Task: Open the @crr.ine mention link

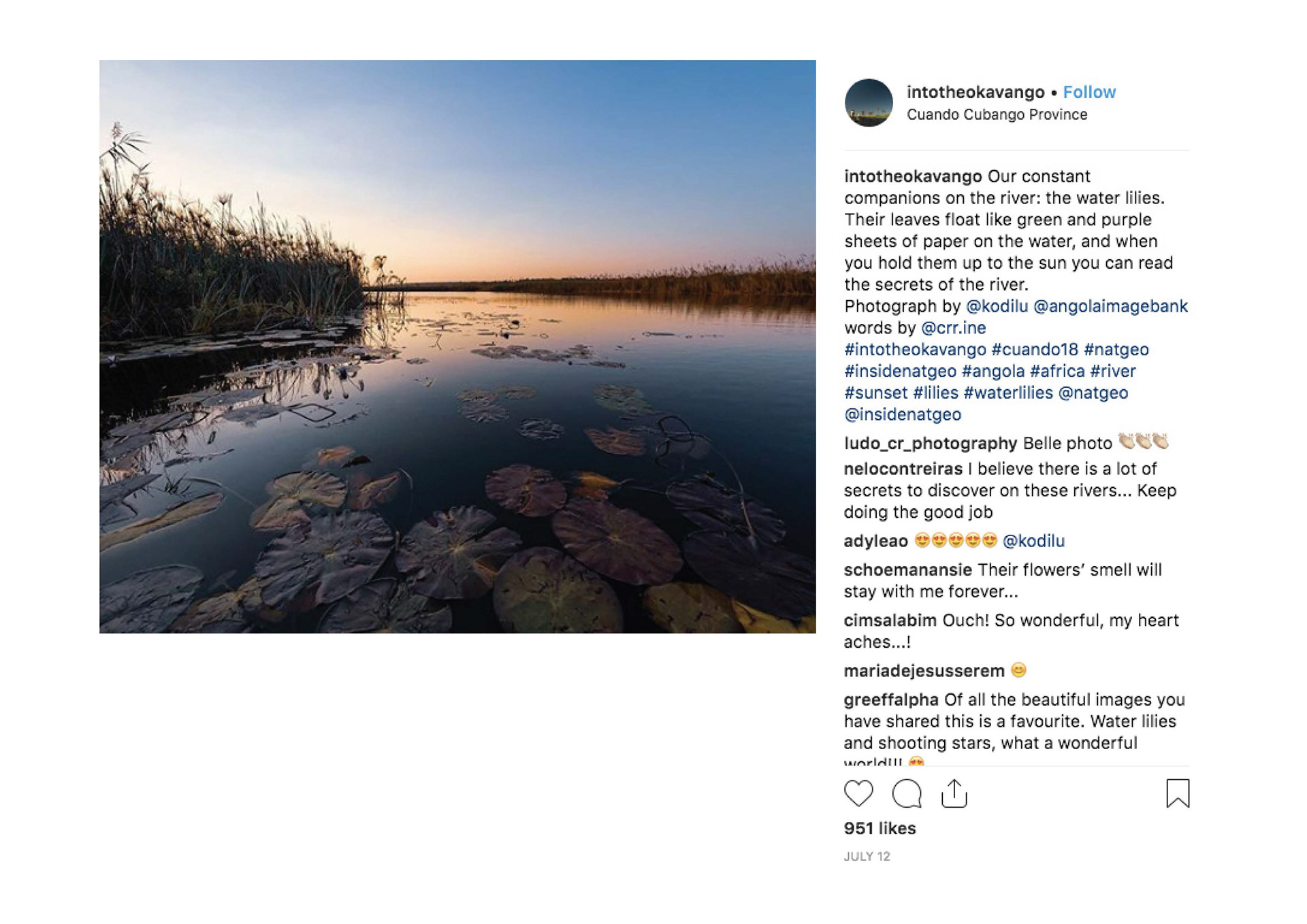Action: coord(953,328)
